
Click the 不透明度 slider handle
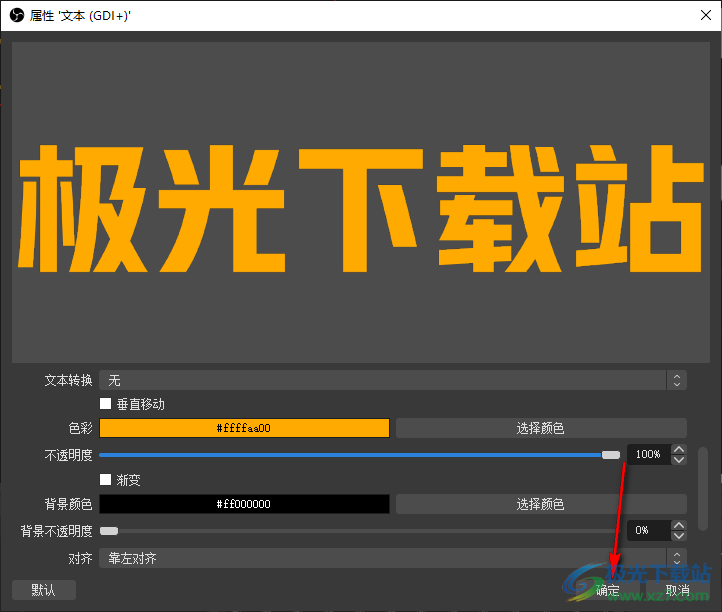coord(611,455)
